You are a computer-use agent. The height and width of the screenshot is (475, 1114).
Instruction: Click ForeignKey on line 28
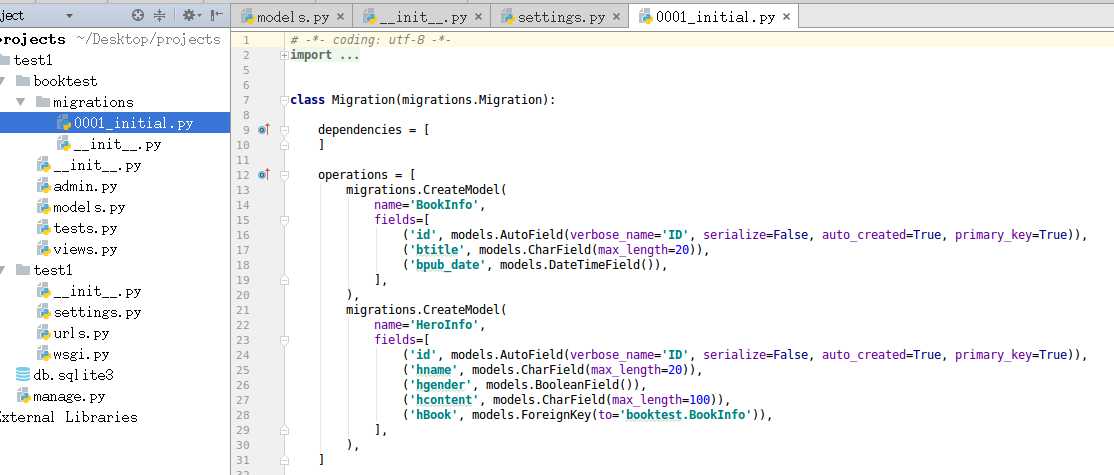click(556, 414)
